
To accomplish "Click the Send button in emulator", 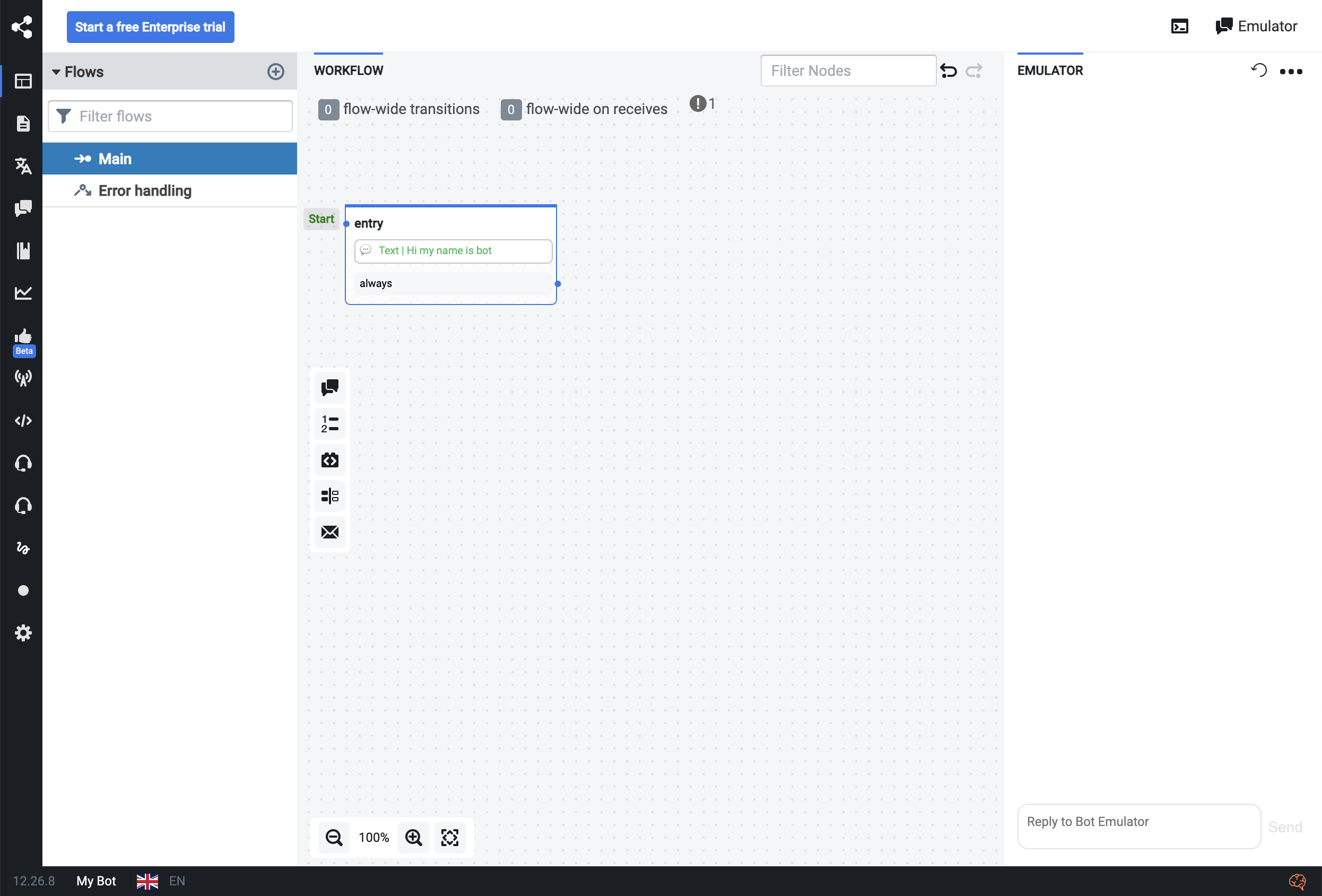I will coord(1284,827).
